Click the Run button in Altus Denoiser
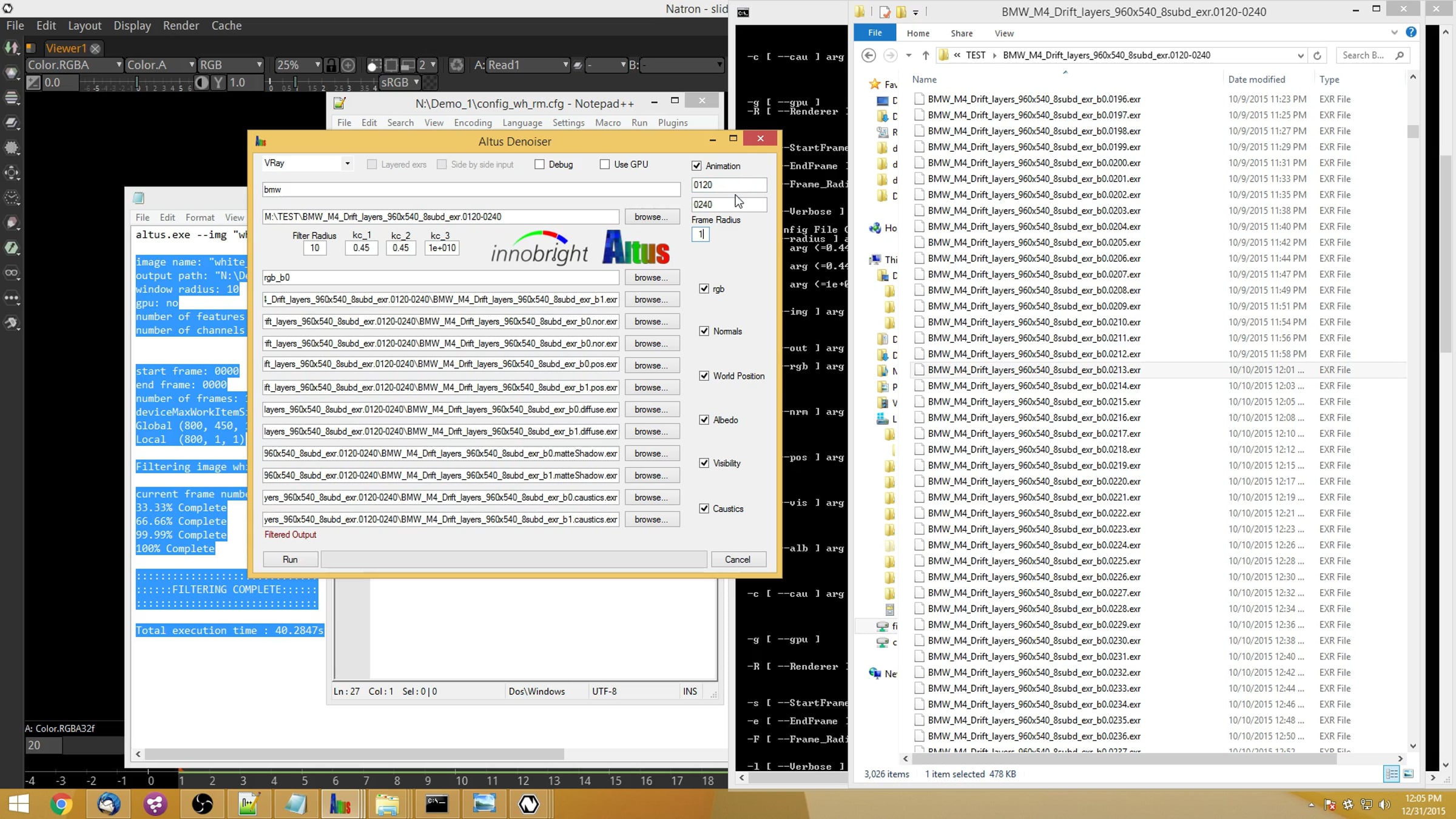1456x819 pixels. [x=290, y=559]
